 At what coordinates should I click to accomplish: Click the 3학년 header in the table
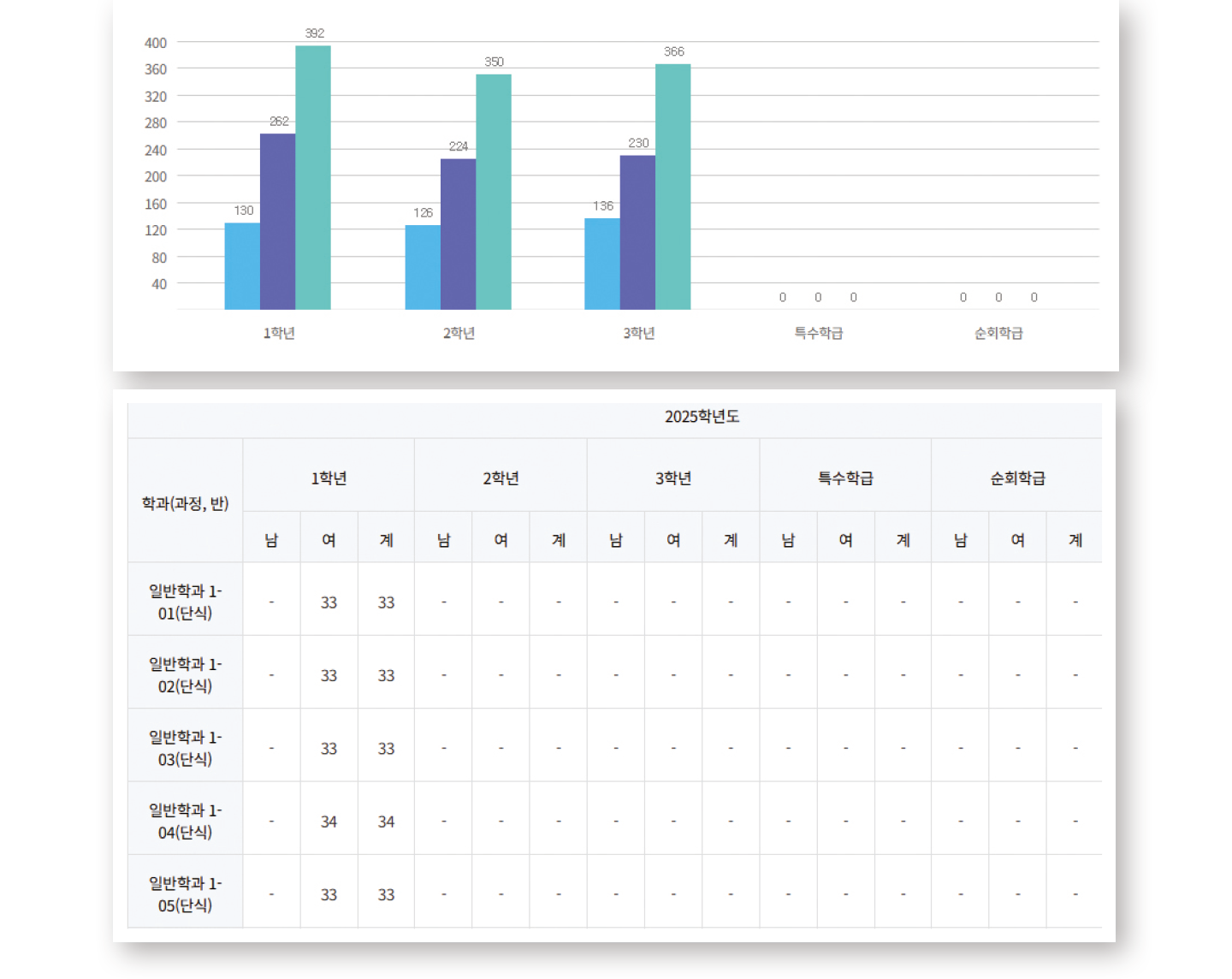point(673,478)
